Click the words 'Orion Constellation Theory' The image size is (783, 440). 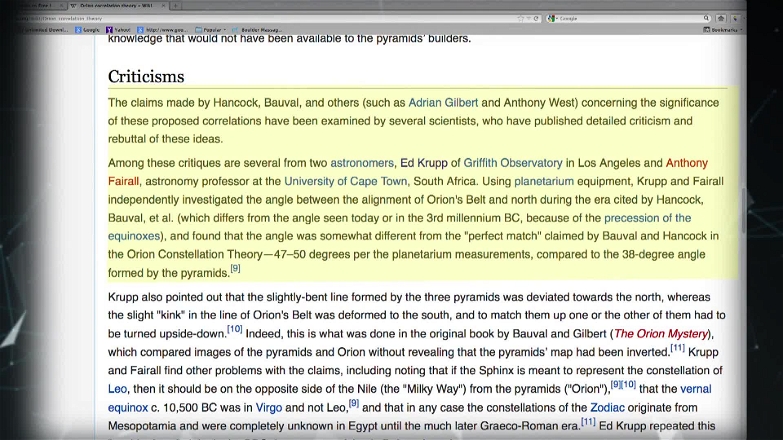(x=194, y=255)
